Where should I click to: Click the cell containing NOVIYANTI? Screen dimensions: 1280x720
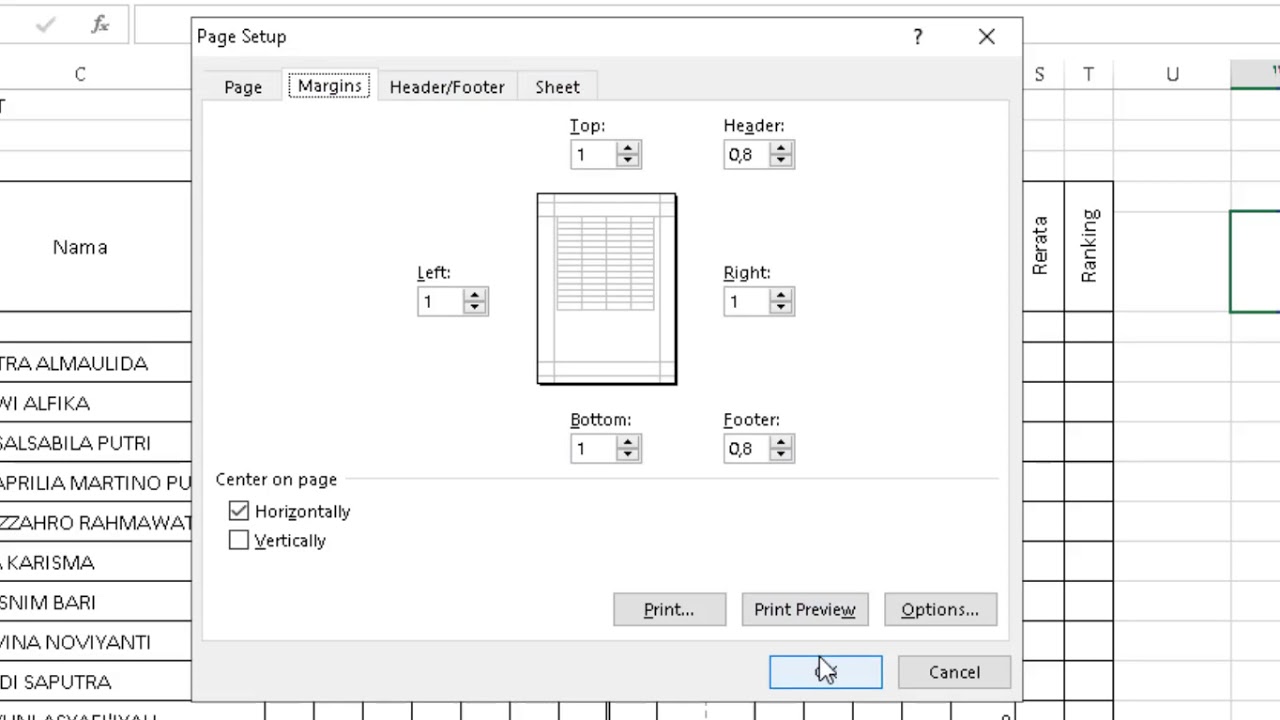click(x=95, y=642)
